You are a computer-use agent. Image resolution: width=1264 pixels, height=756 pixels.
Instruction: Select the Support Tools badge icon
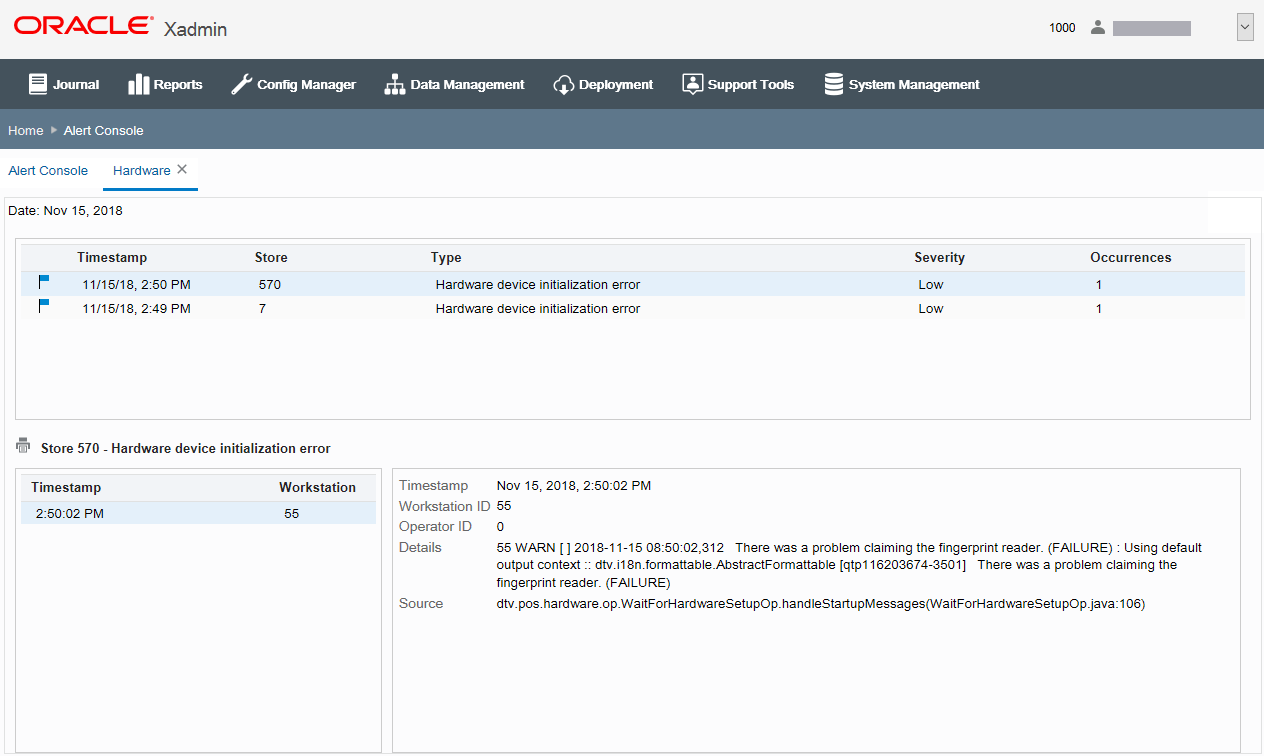(x=692, y=84)
